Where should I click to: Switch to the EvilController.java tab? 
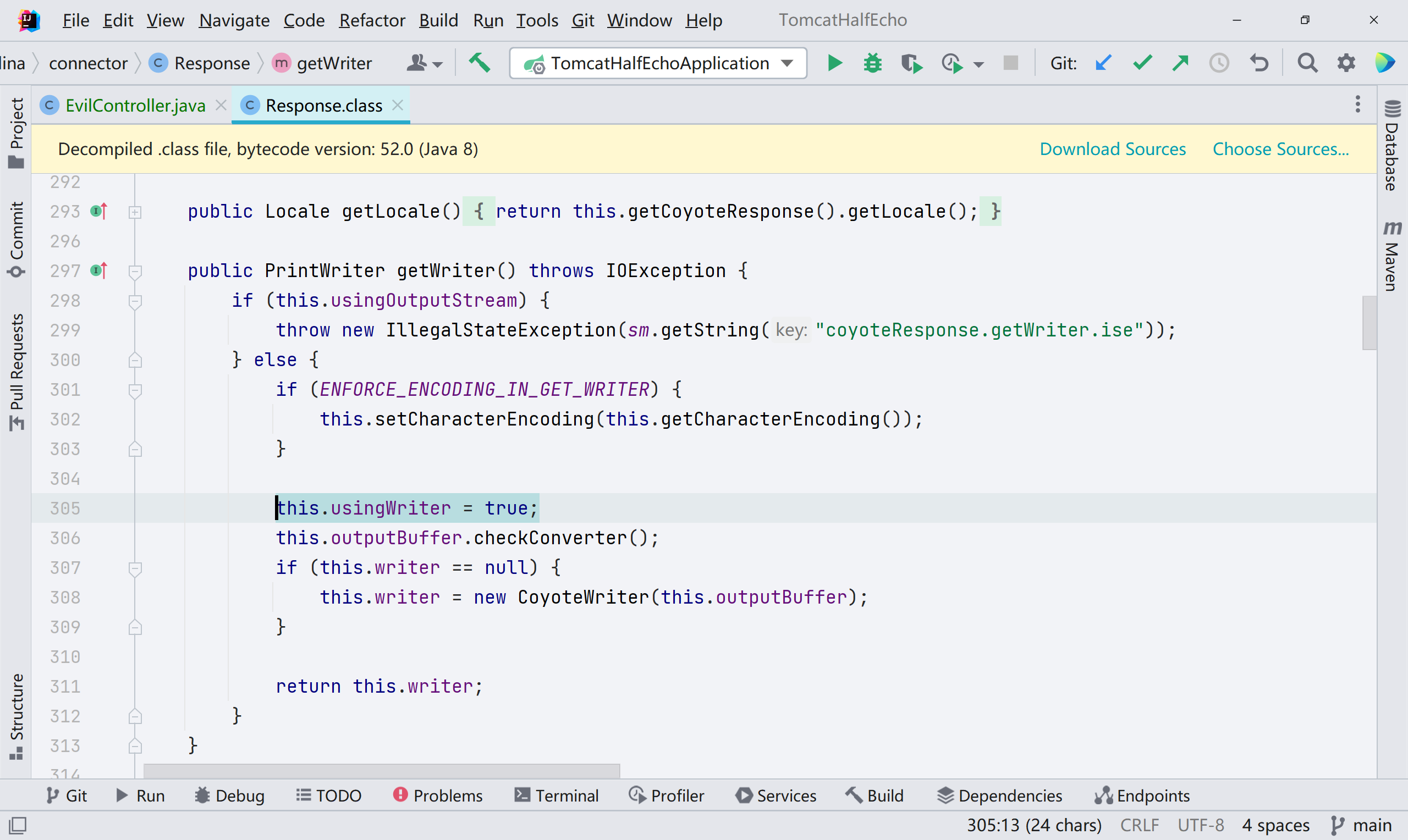tap(135, 106)
